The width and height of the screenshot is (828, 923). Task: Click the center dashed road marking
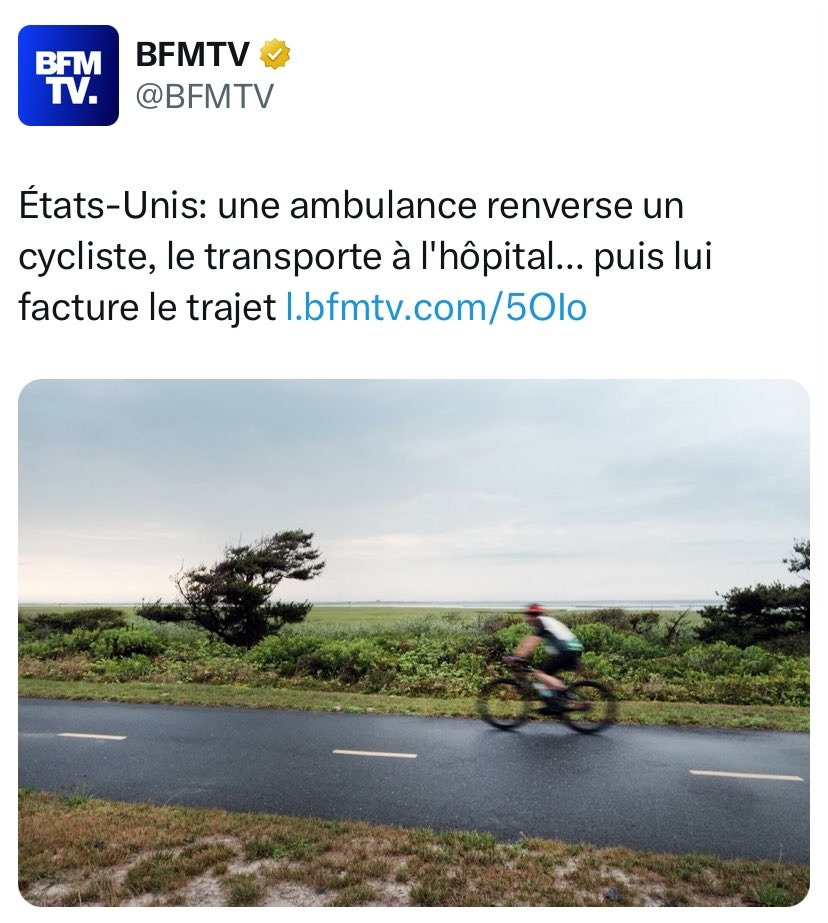coord(374,753)
